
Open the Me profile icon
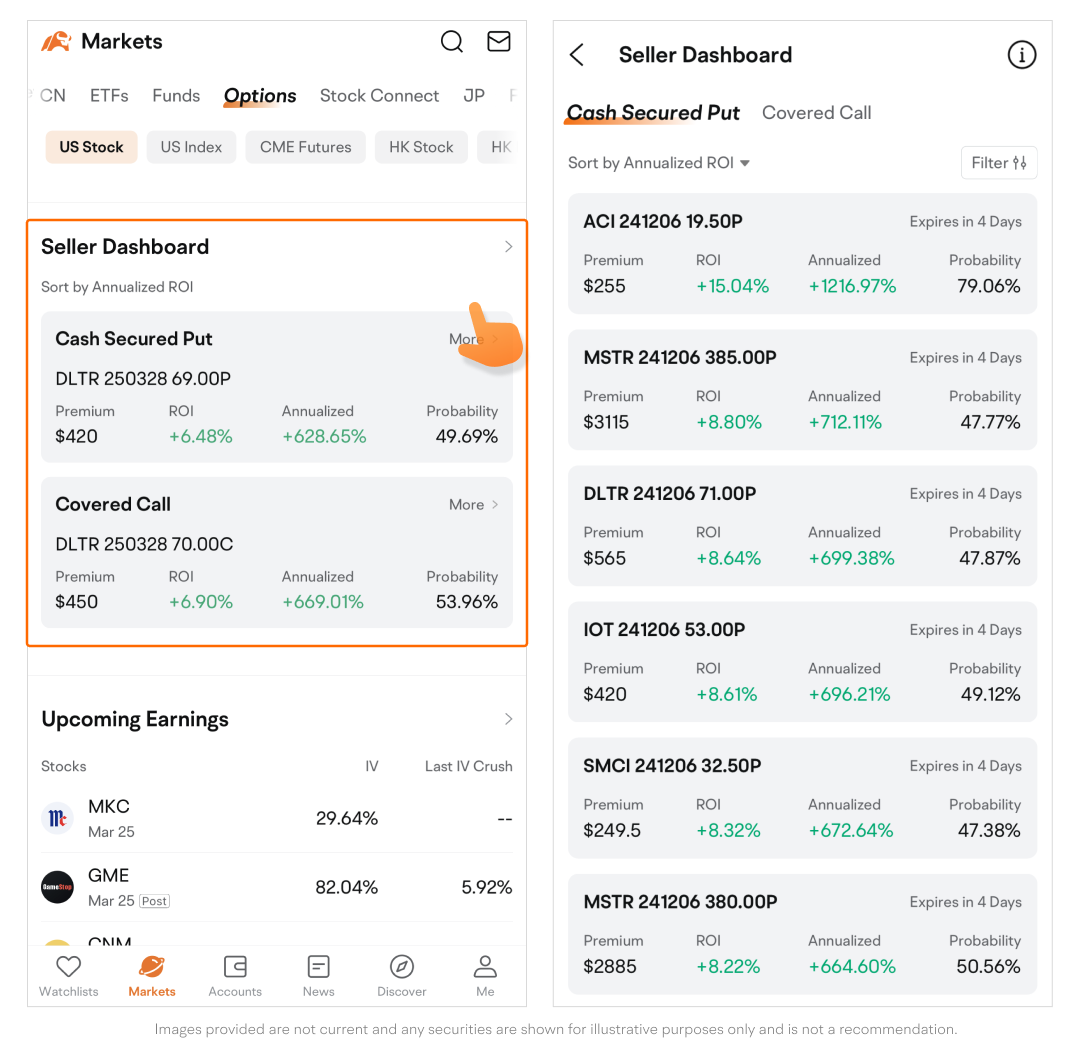coord(485,967)
